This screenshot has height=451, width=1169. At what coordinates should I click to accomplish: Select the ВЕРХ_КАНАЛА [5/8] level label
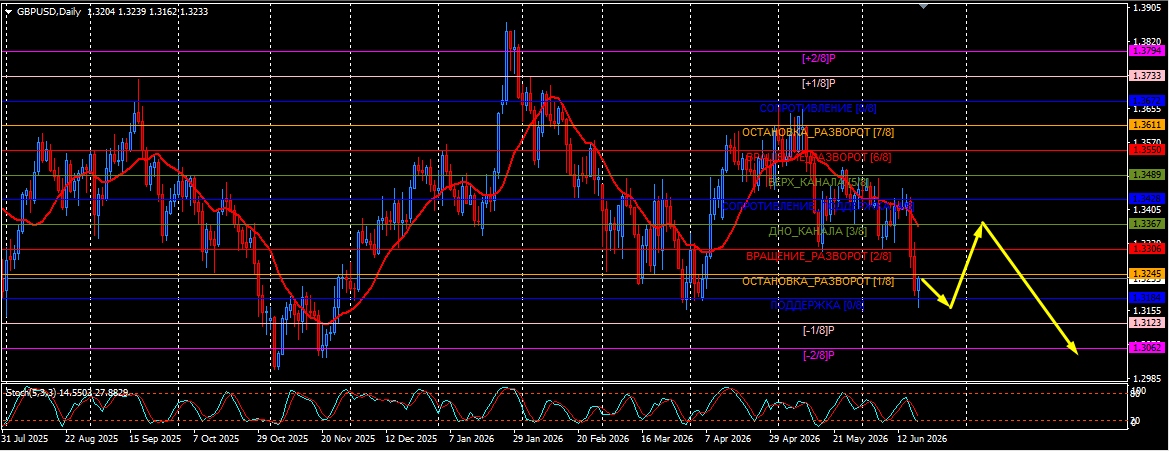point(818,182)
